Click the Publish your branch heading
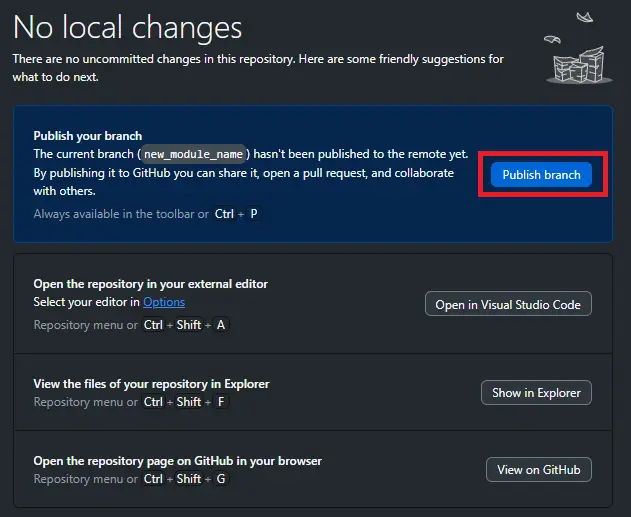 (x=88, y=136)
